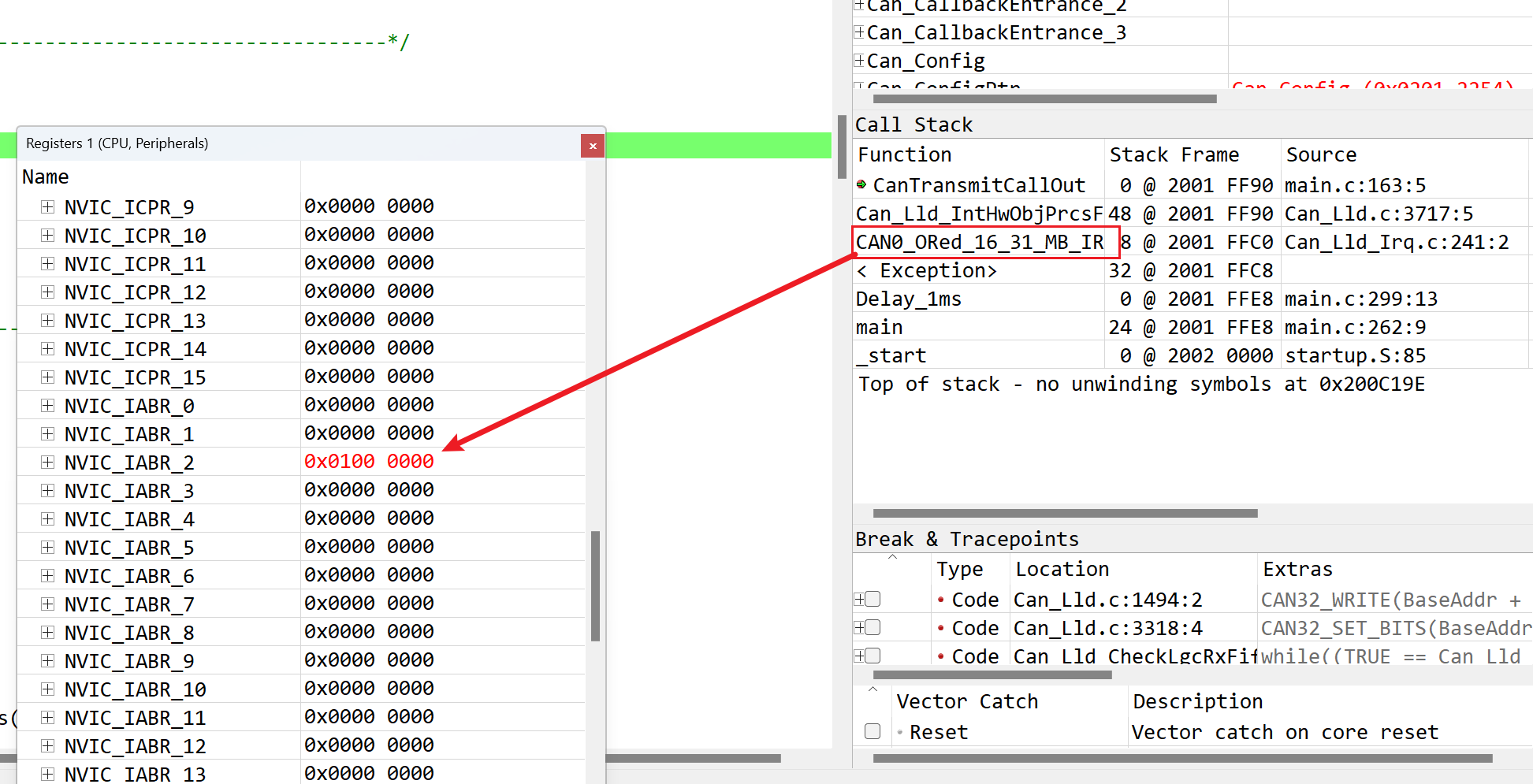The image size is (1533, 784).
Task: Expand the NVIC_ICPR_9 register
Action: [48, 206]
